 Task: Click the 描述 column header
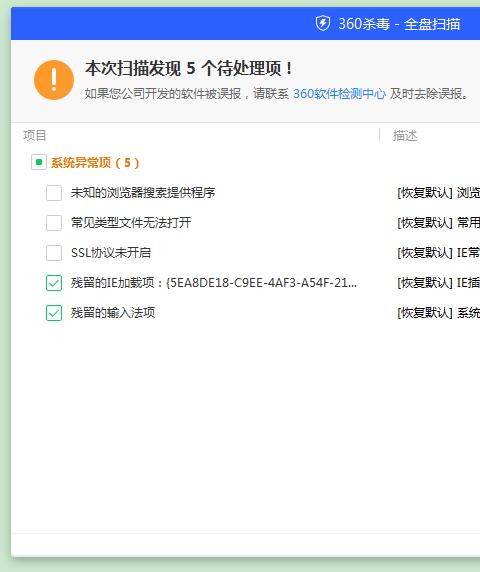click(x=405, y=136)
